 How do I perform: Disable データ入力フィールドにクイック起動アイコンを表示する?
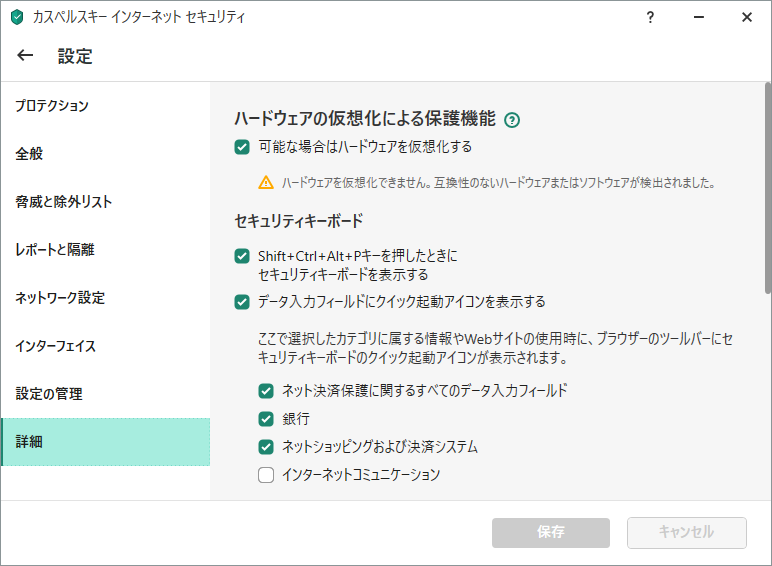pyautogui.click(x=241, y=301)
